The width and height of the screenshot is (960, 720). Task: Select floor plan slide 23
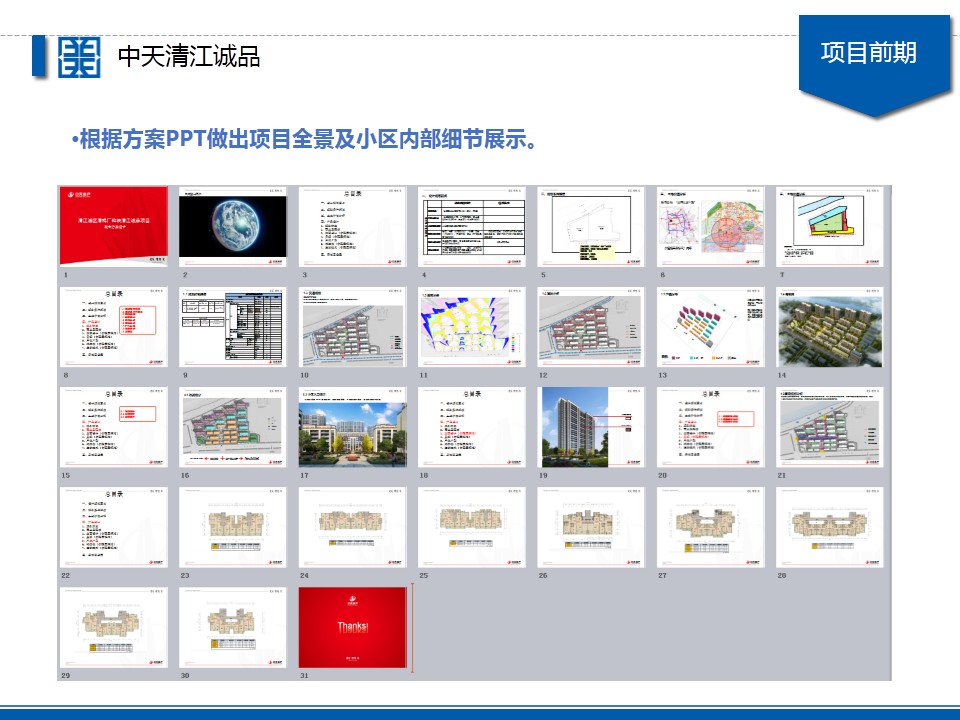click(x=233, y=527)
